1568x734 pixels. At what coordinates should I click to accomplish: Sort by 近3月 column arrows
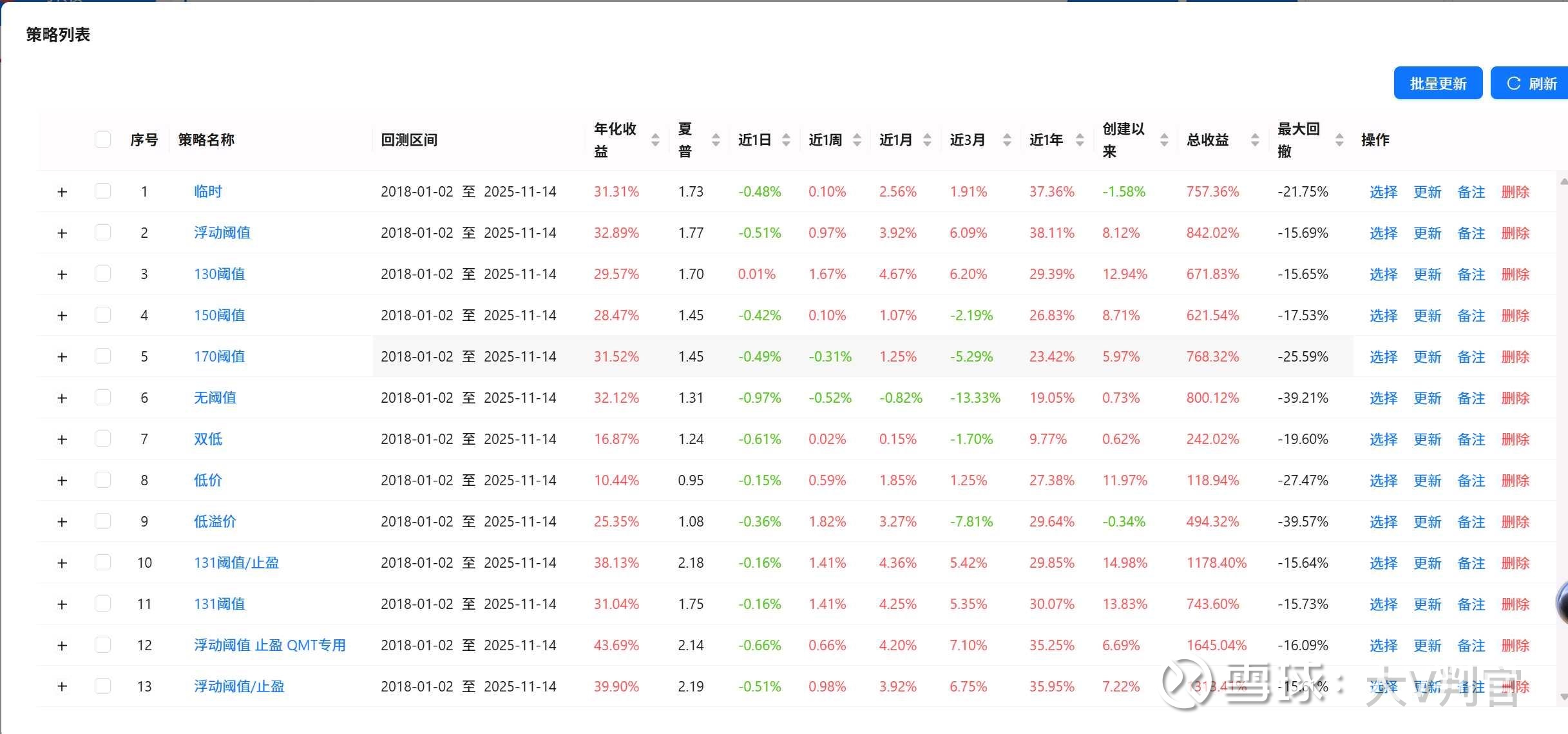tap(1007, 140)
